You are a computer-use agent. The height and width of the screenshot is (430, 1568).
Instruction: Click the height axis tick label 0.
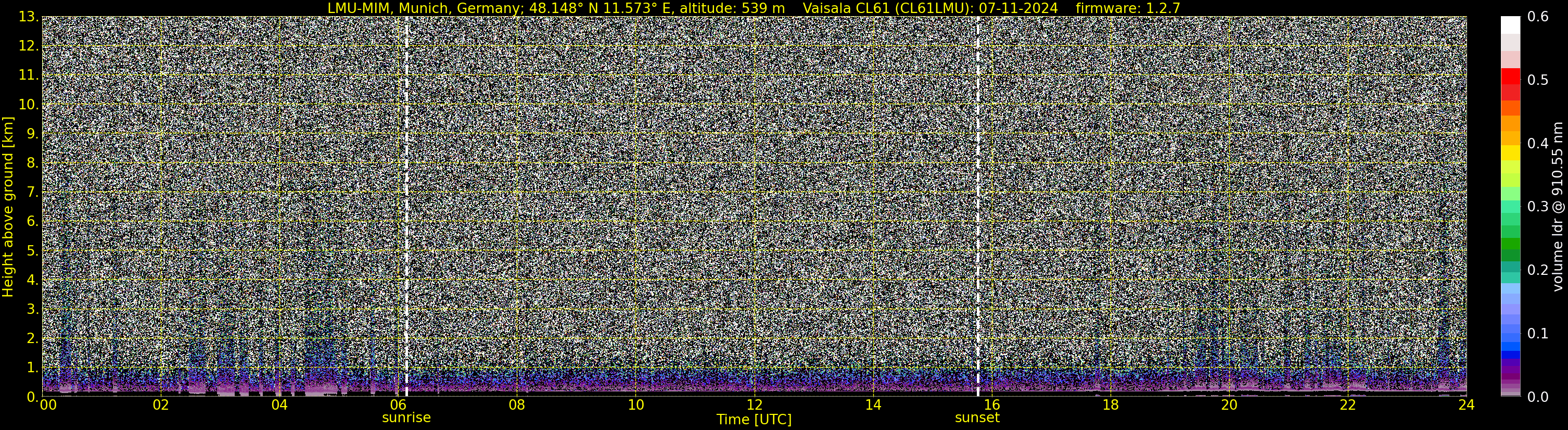coord(32,397)
